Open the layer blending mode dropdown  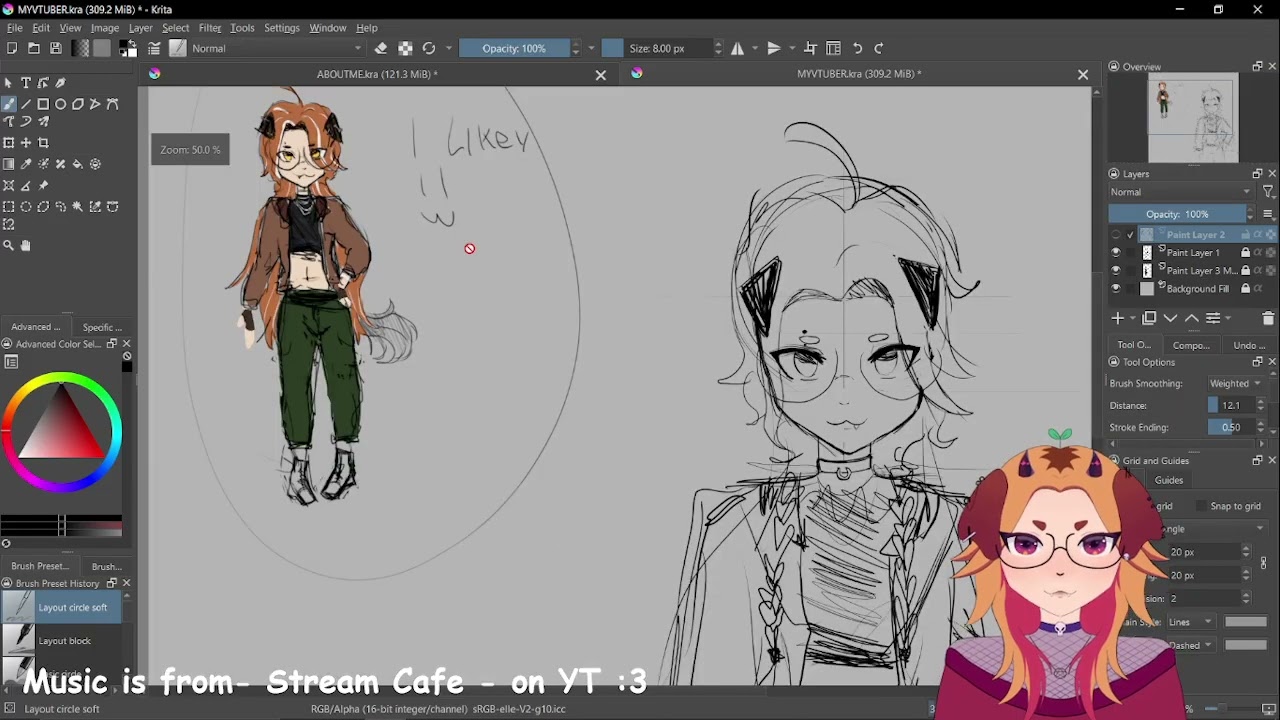(1181, 192)
